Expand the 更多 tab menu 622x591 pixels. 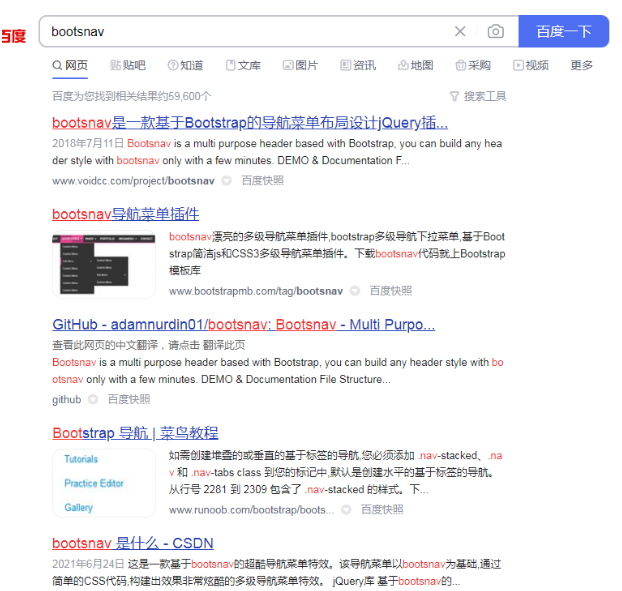pyautogui.click(x=582, y=65)
